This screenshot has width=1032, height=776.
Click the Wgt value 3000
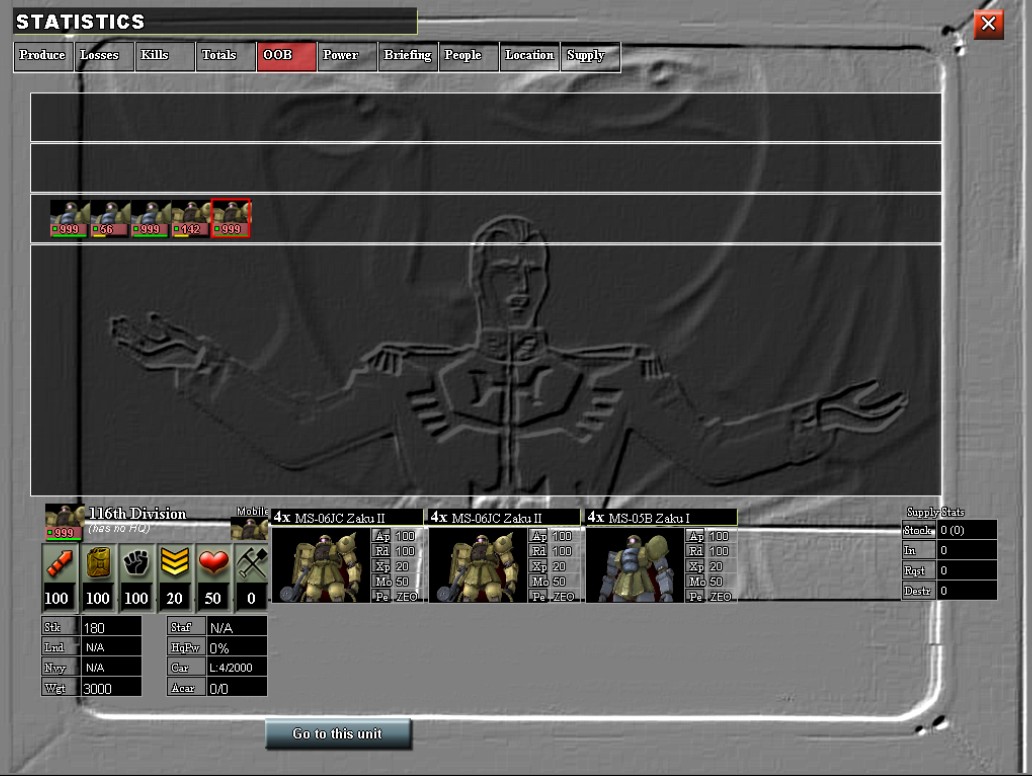111,688
